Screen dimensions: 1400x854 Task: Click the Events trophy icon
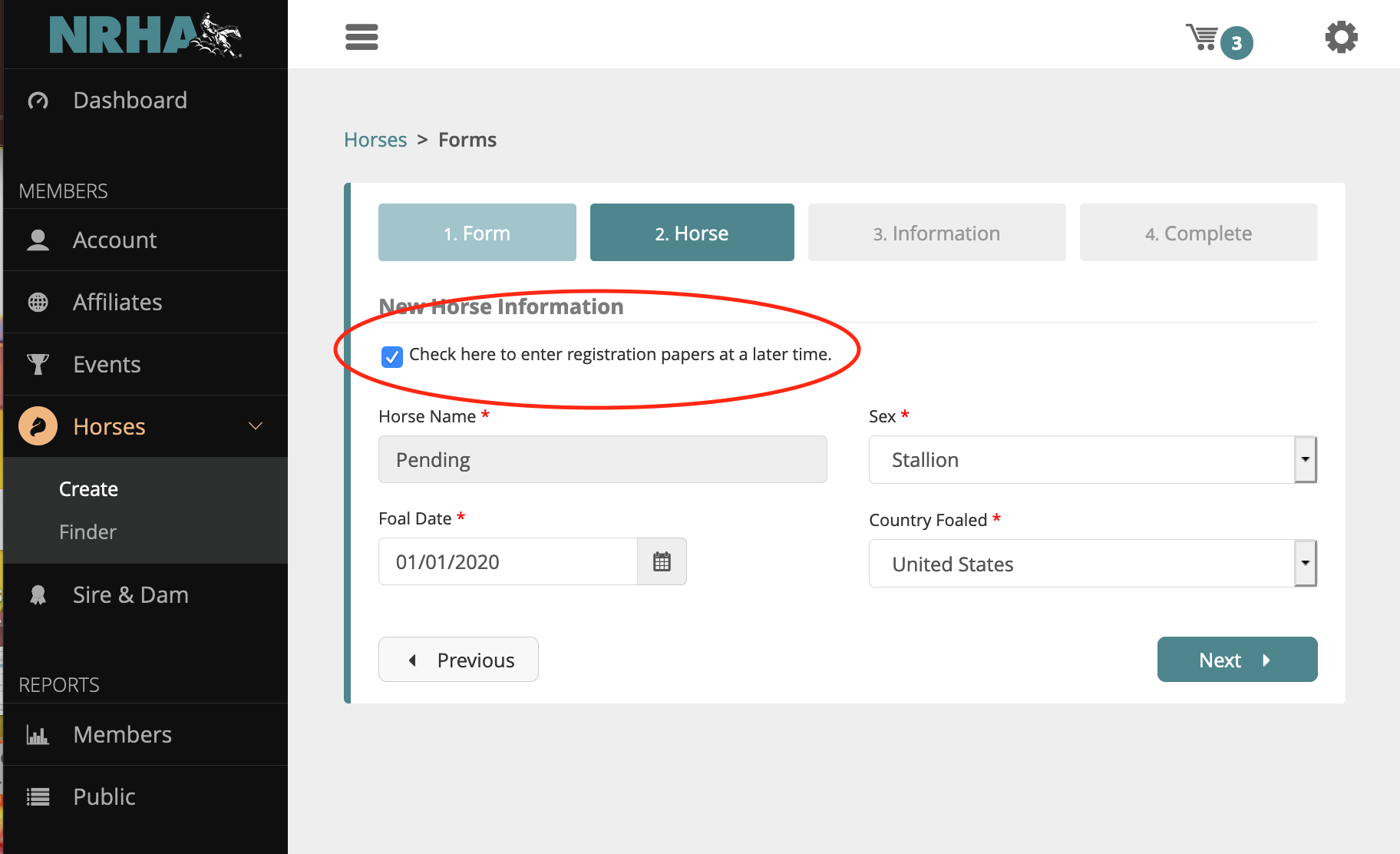tap(38, 364)
